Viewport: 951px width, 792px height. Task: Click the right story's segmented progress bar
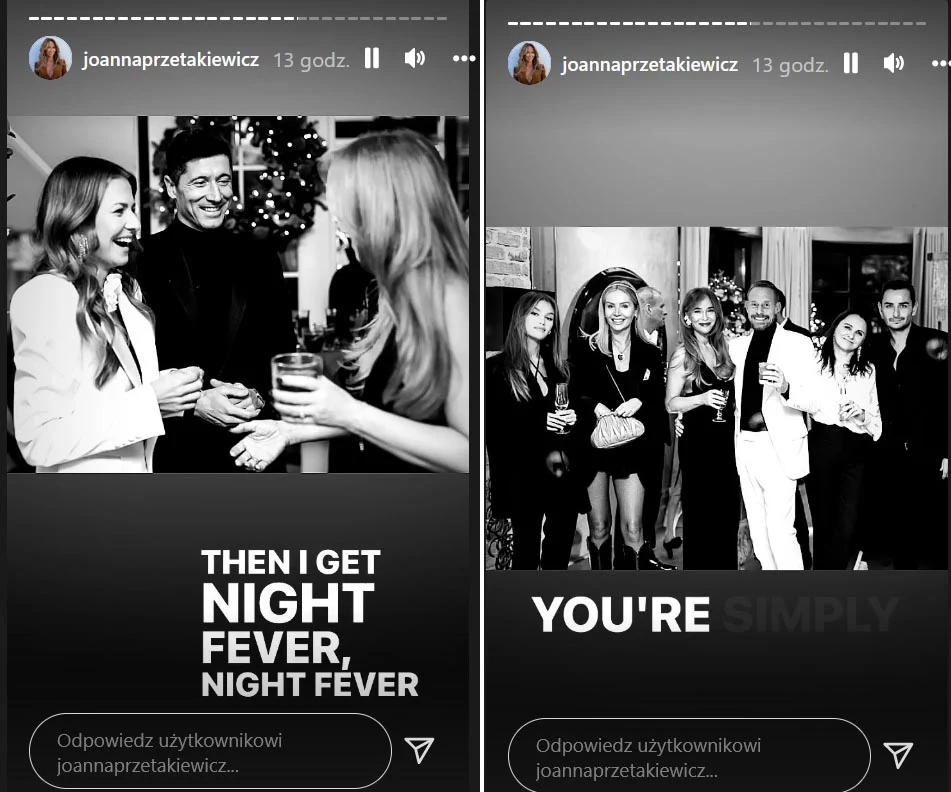(717, 23)
